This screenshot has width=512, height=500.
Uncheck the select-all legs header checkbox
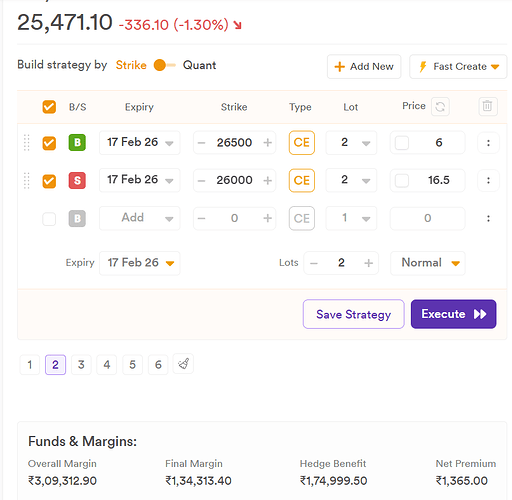coord(49,107)
